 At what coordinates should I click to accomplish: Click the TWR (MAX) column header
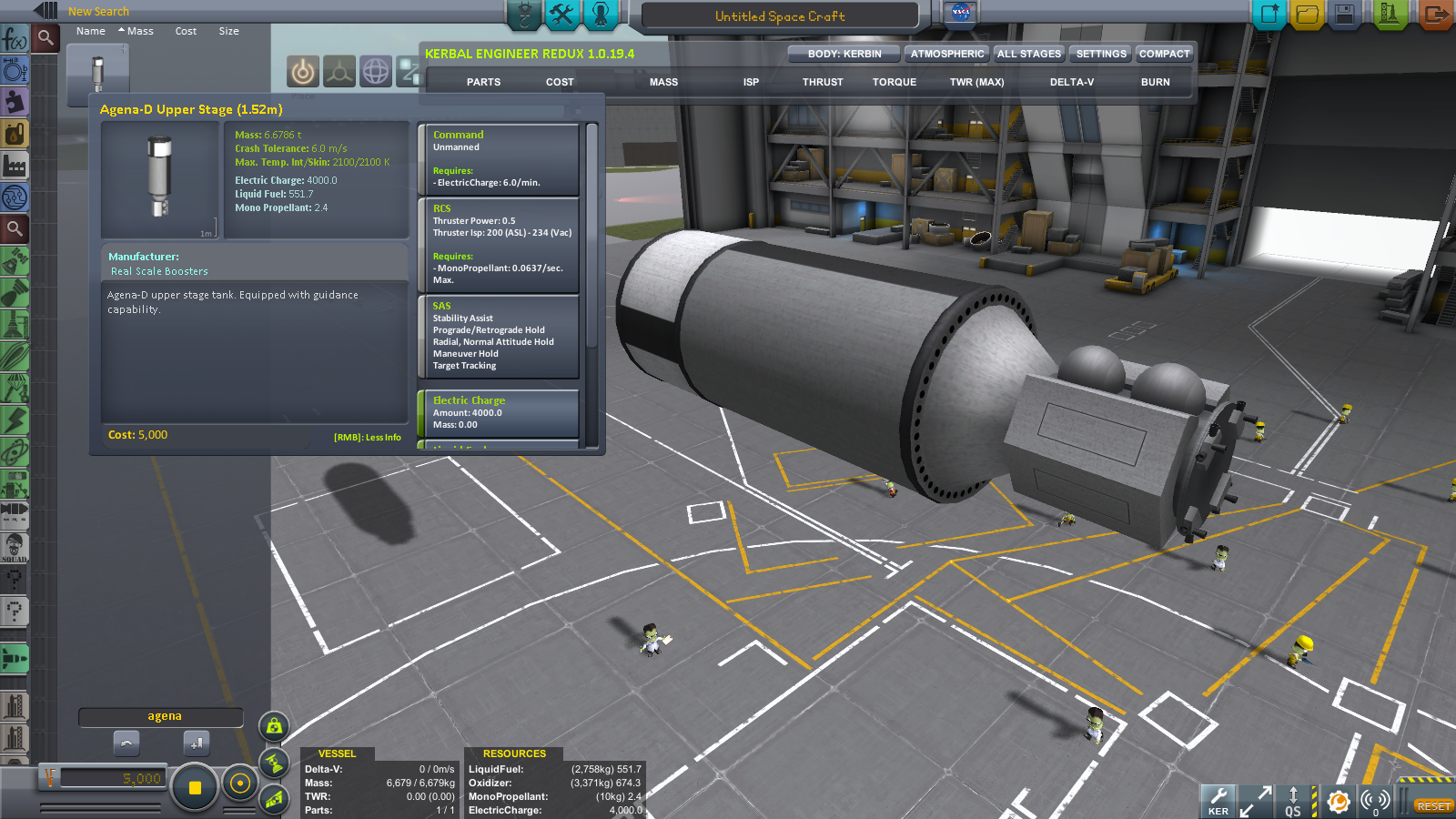pos(976,82)
